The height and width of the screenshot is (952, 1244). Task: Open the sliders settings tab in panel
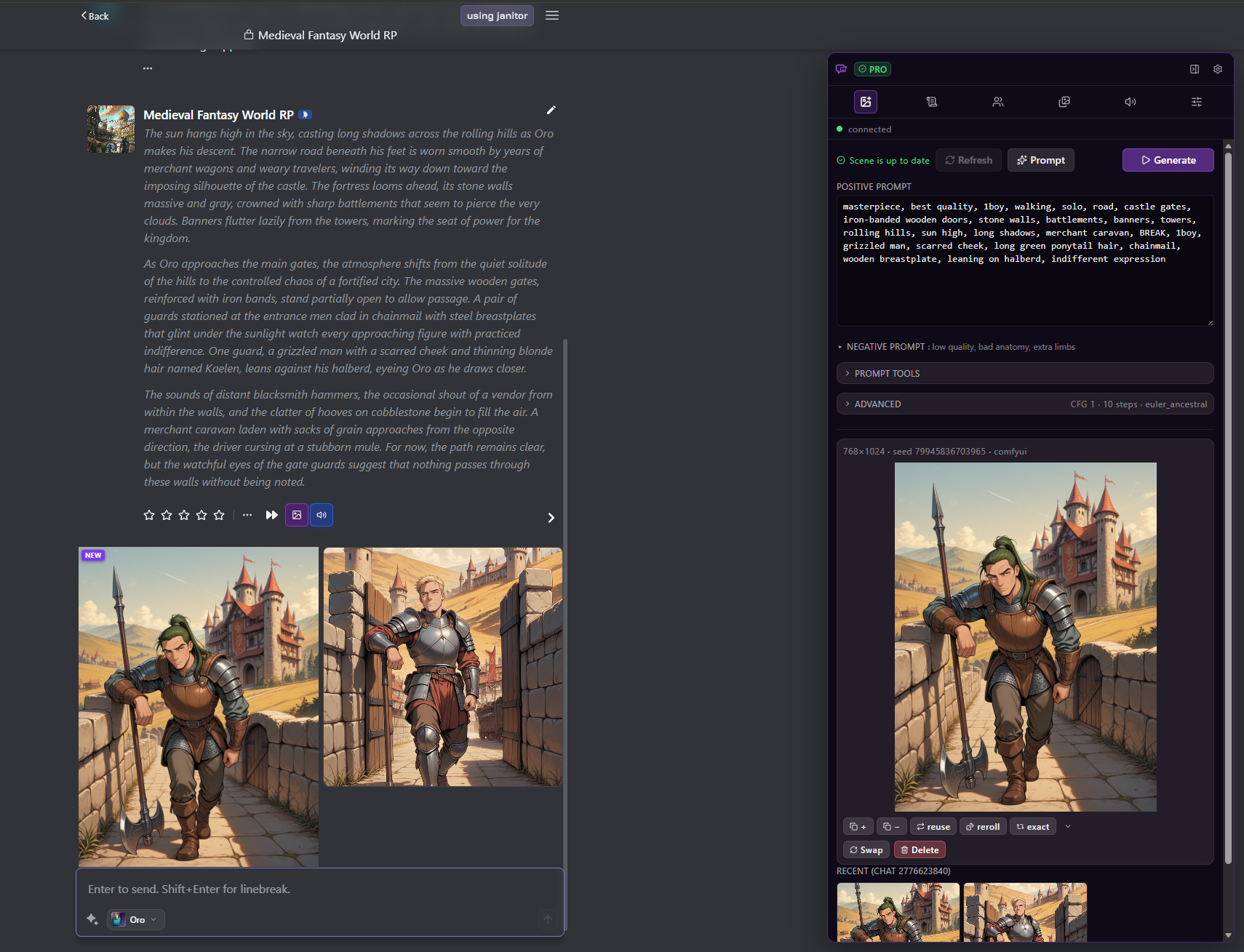1197,102
